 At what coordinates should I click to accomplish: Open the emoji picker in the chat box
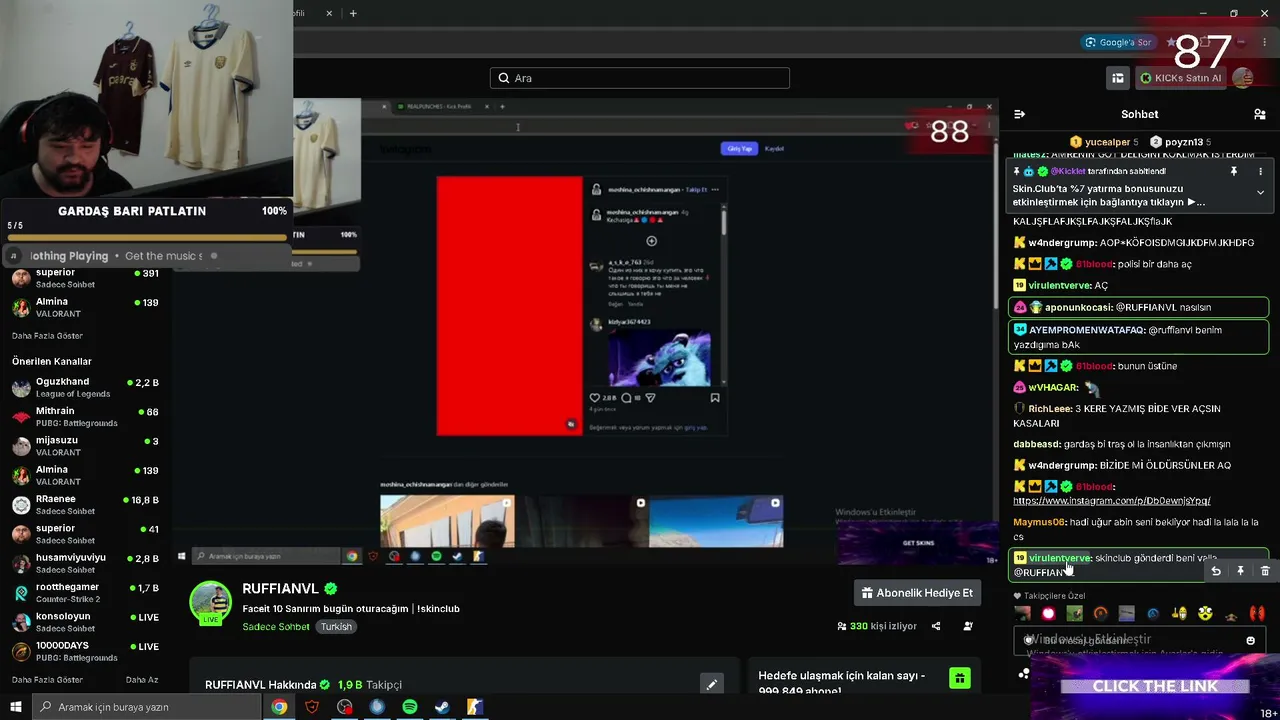coord(1250,640)
